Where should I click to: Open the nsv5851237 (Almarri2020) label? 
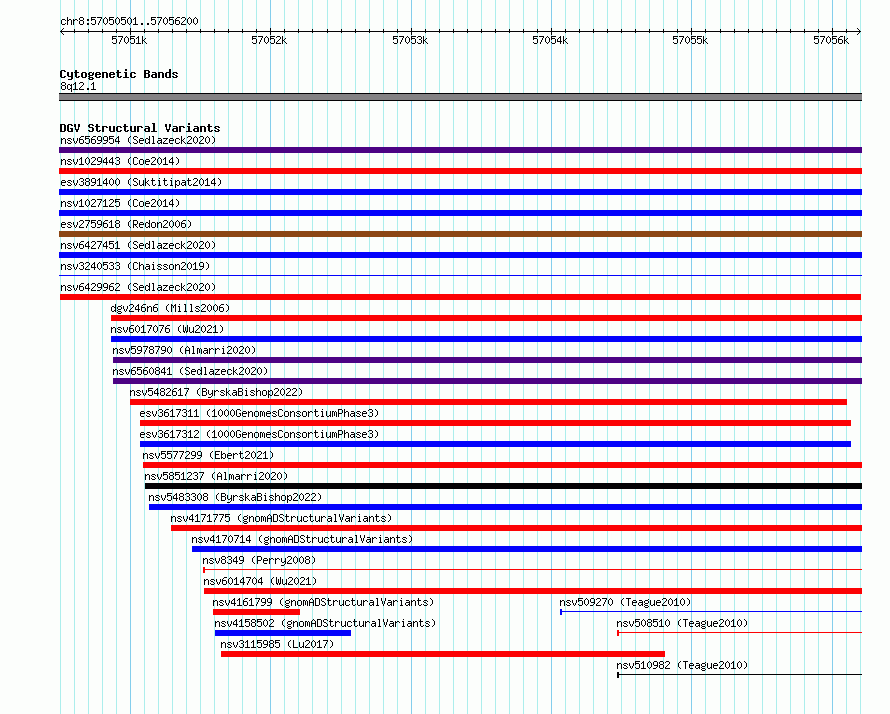pos(216,476)
